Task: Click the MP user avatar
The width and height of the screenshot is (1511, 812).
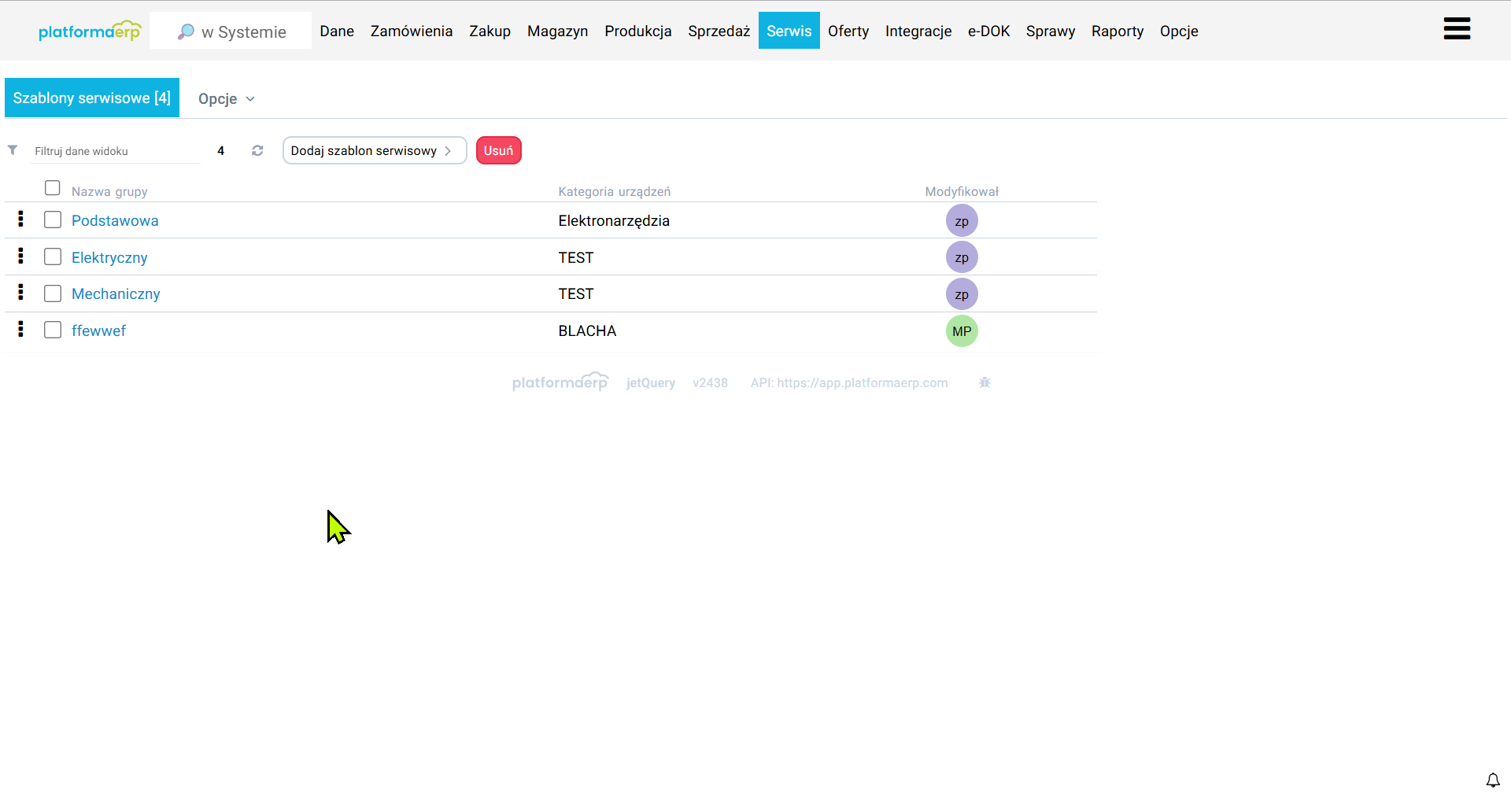Action: click(x=962, y=331)
